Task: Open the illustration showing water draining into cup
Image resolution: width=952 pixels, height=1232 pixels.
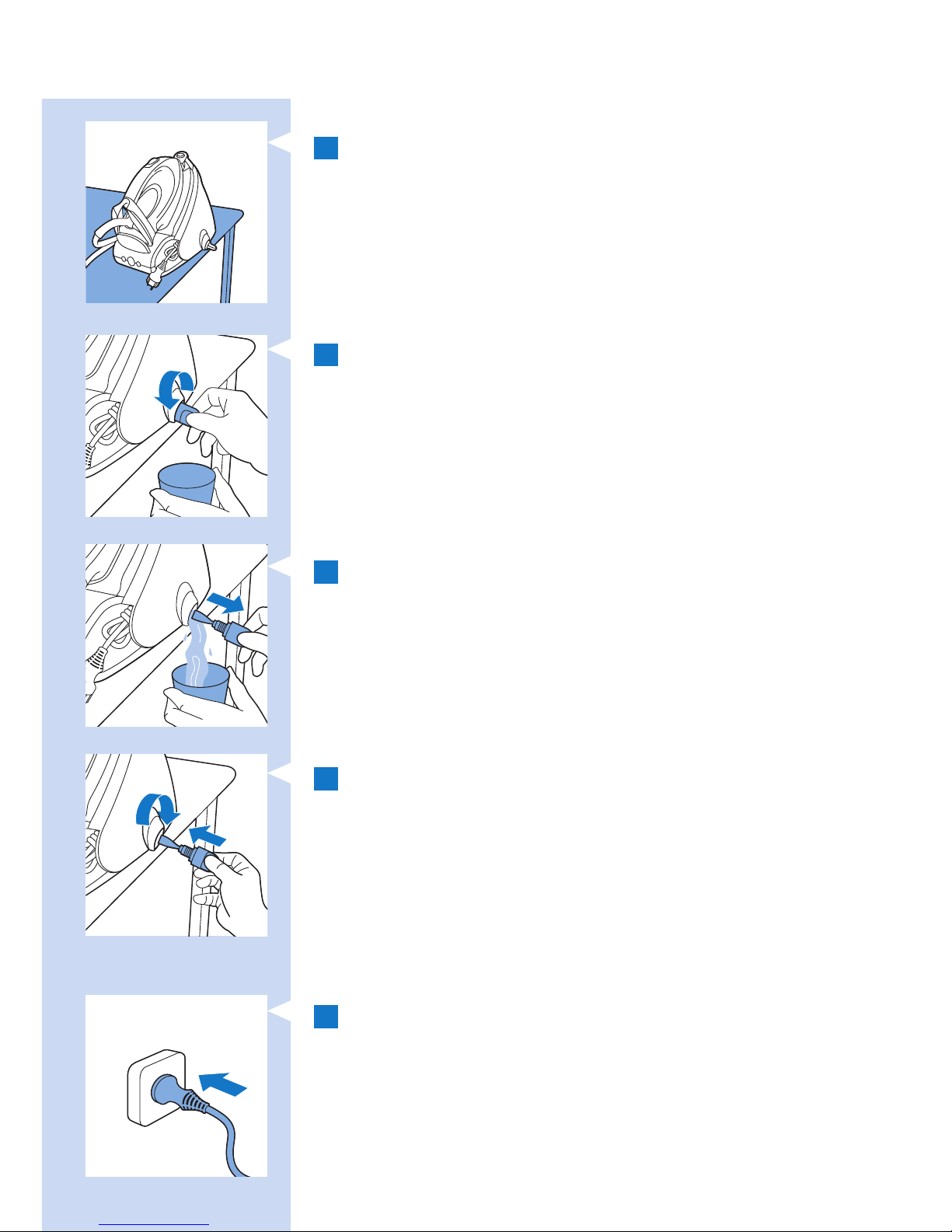Action: point(176,635)
